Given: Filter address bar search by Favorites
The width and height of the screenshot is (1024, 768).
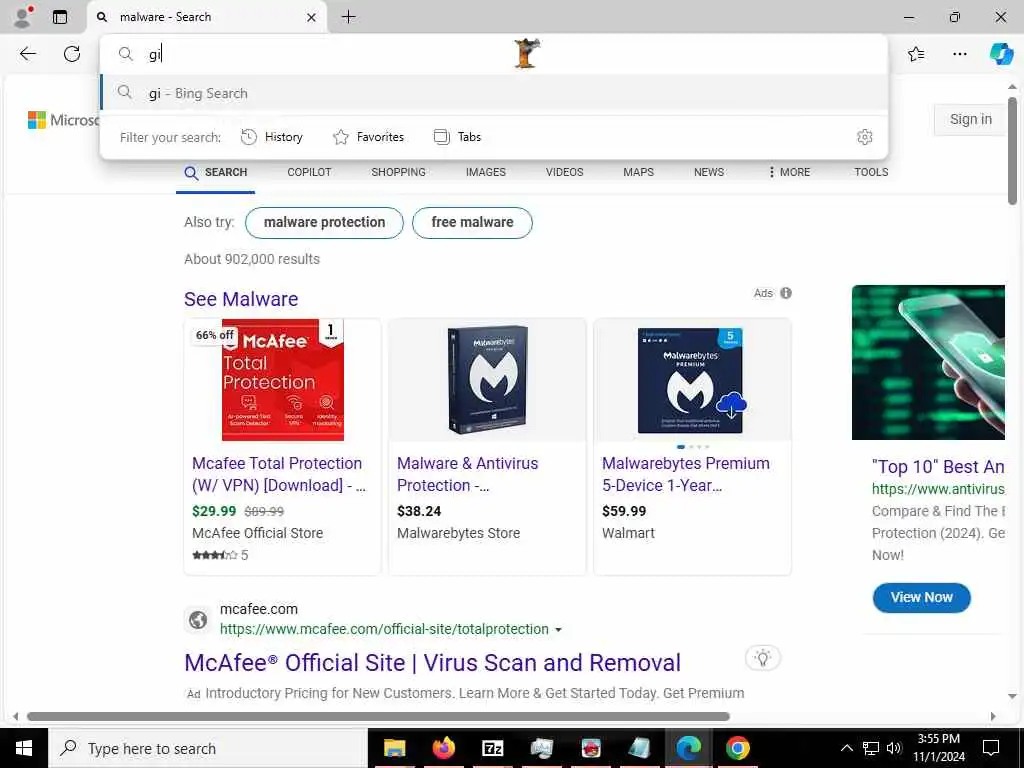Looking at the screenshot, I should [368, 137].
